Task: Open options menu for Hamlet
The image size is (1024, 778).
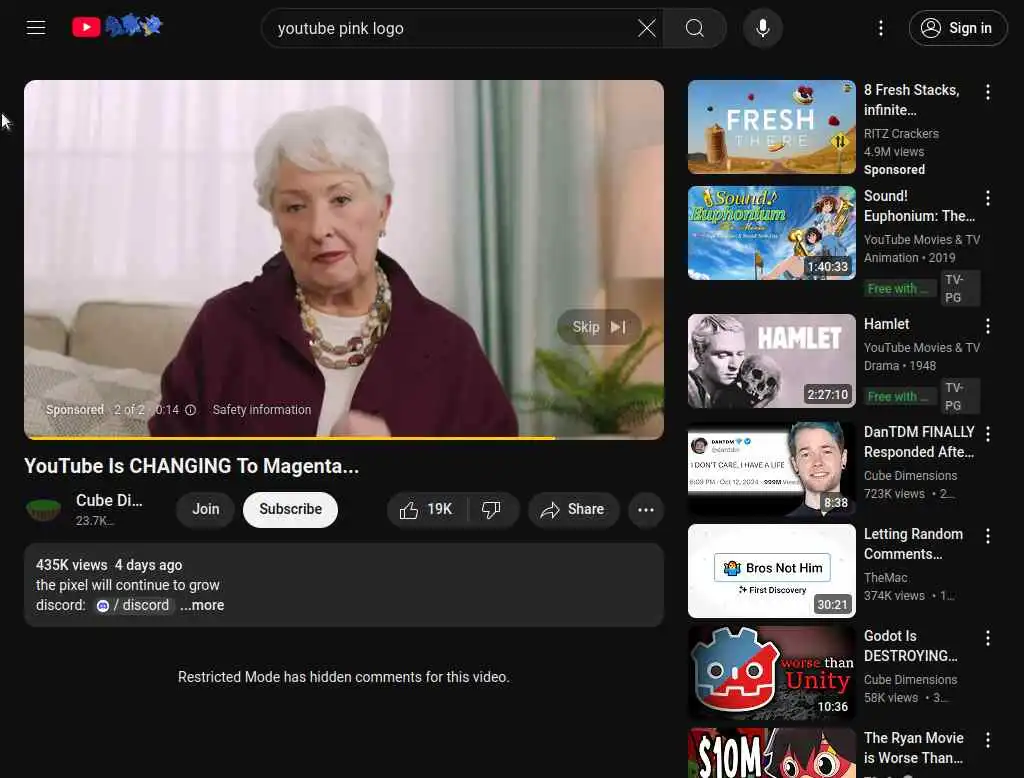Action: [987, 326]
